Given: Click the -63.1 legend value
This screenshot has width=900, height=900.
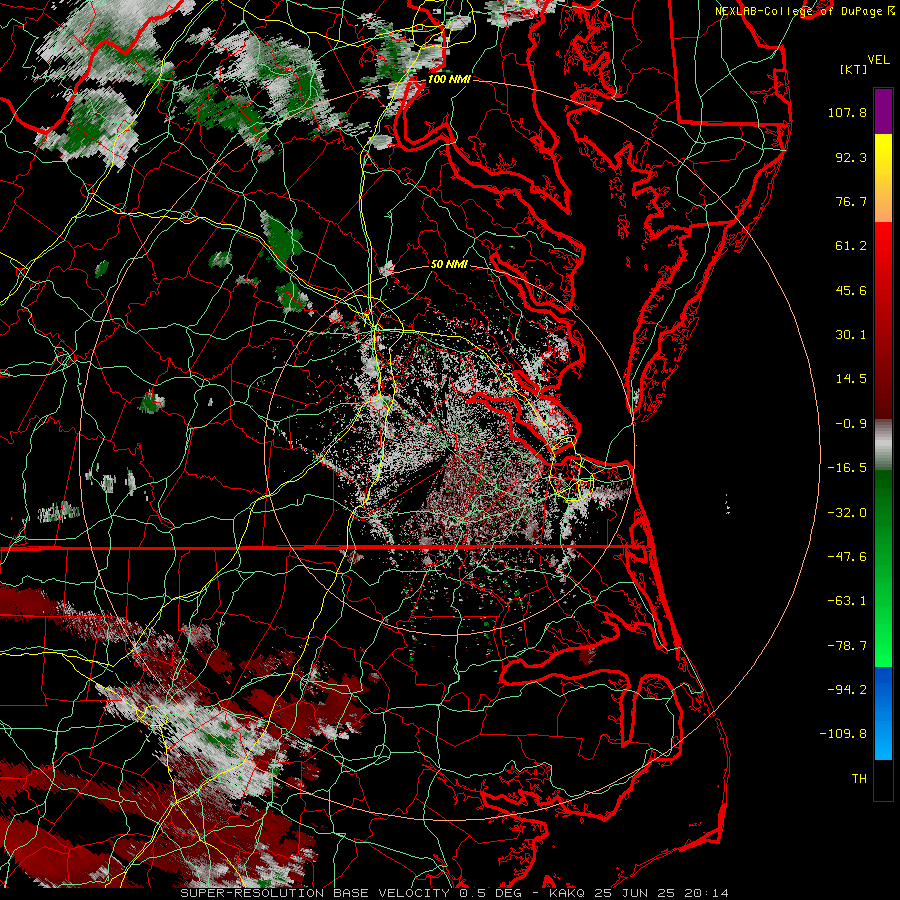Looking at the screenshot, I should point(847,601).
